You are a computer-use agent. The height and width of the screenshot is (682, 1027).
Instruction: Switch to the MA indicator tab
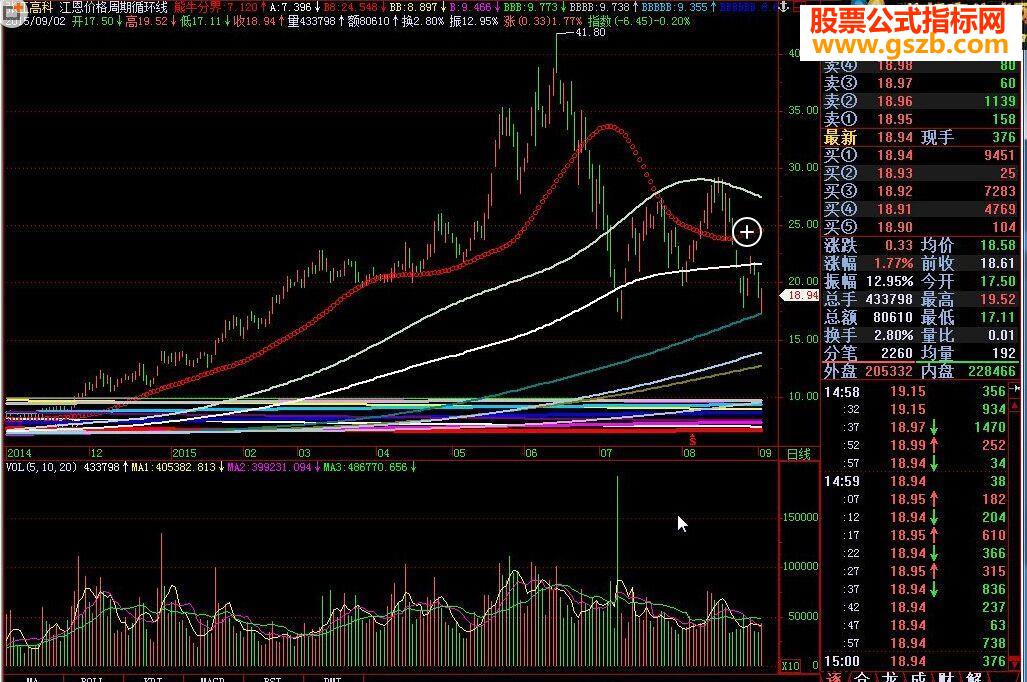32,679
